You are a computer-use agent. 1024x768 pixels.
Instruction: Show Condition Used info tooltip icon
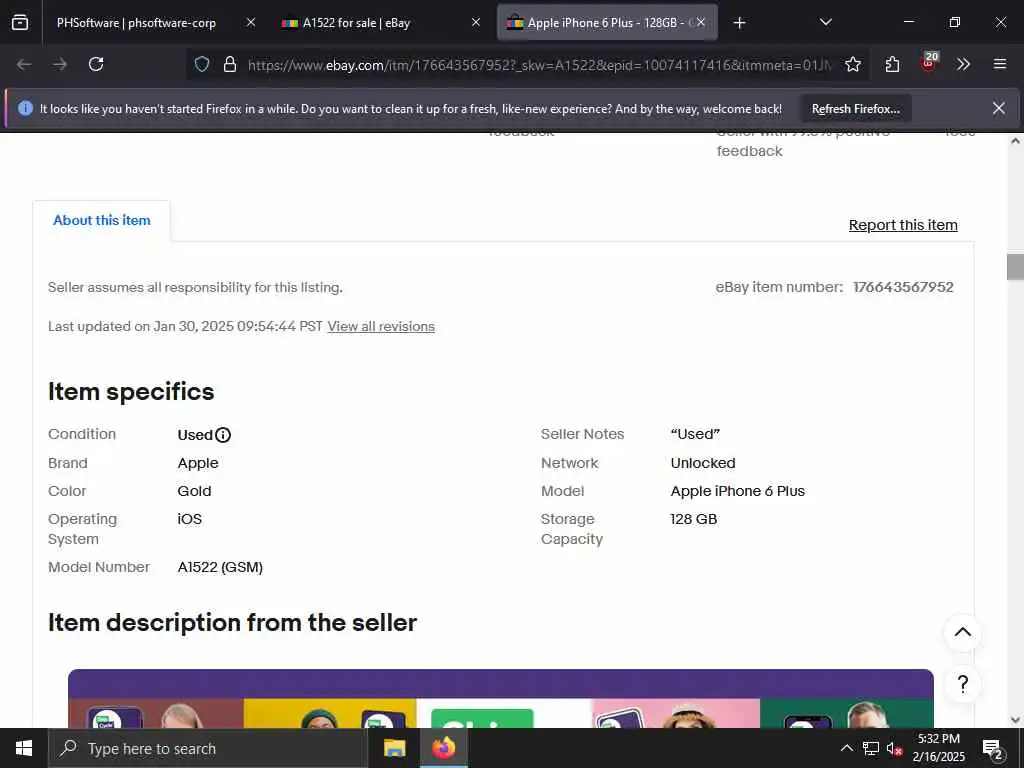[x=223, y=435]
